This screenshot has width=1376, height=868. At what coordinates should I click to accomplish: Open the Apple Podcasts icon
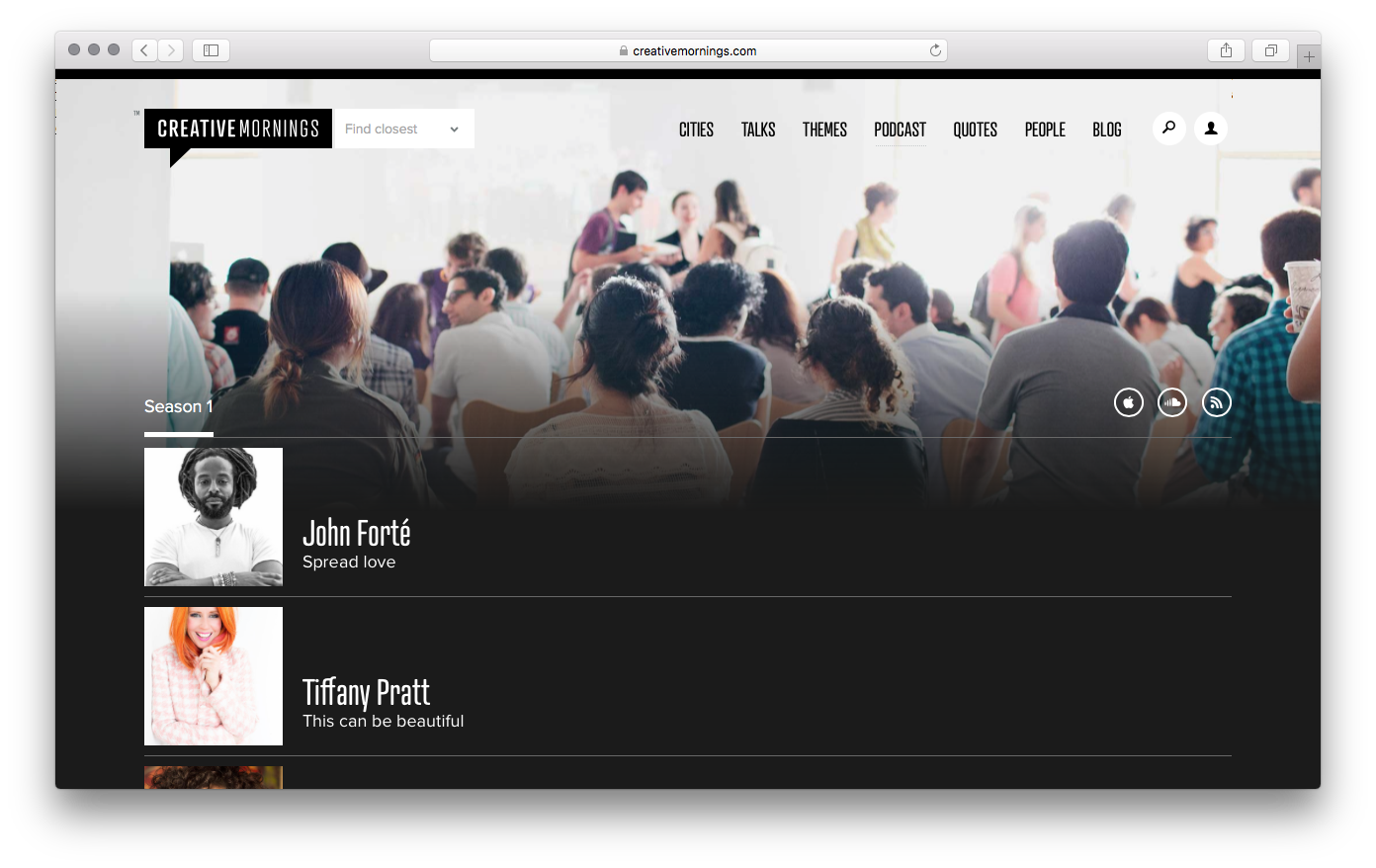pos(1129,402)
